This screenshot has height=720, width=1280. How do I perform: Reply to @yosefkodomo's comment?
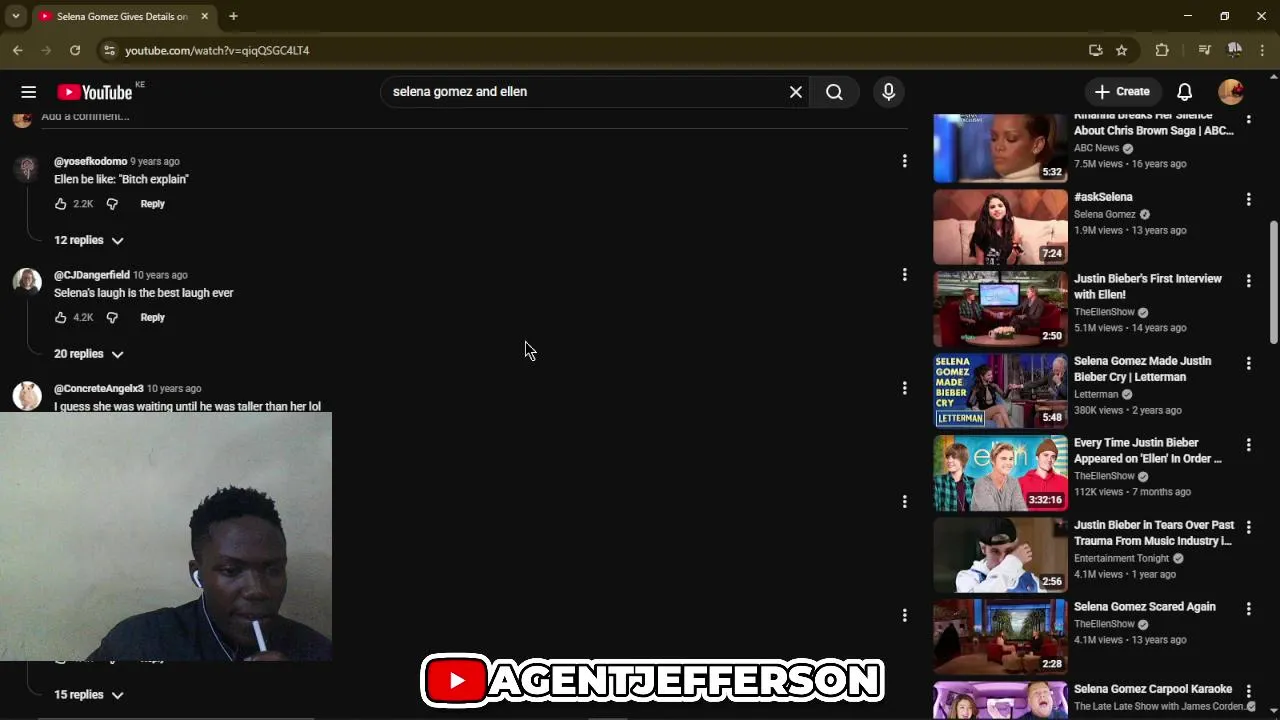[152, 204]
